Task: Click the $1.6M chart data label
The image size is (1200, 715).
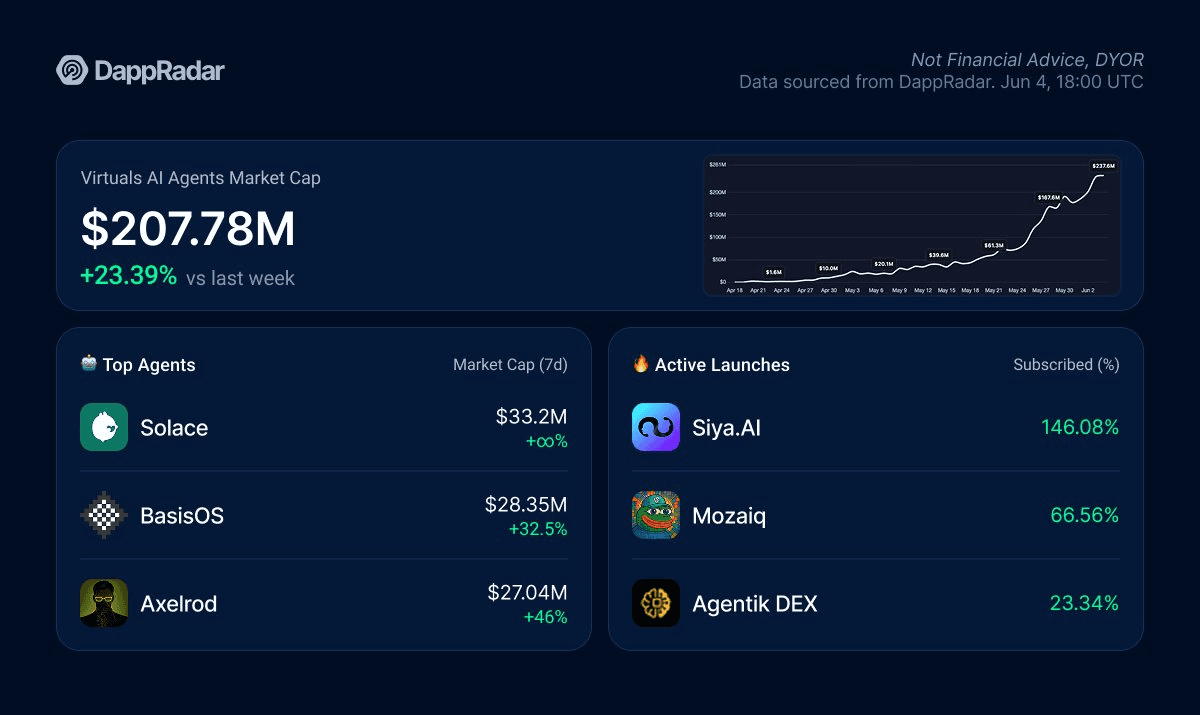Action: [774, 272]
